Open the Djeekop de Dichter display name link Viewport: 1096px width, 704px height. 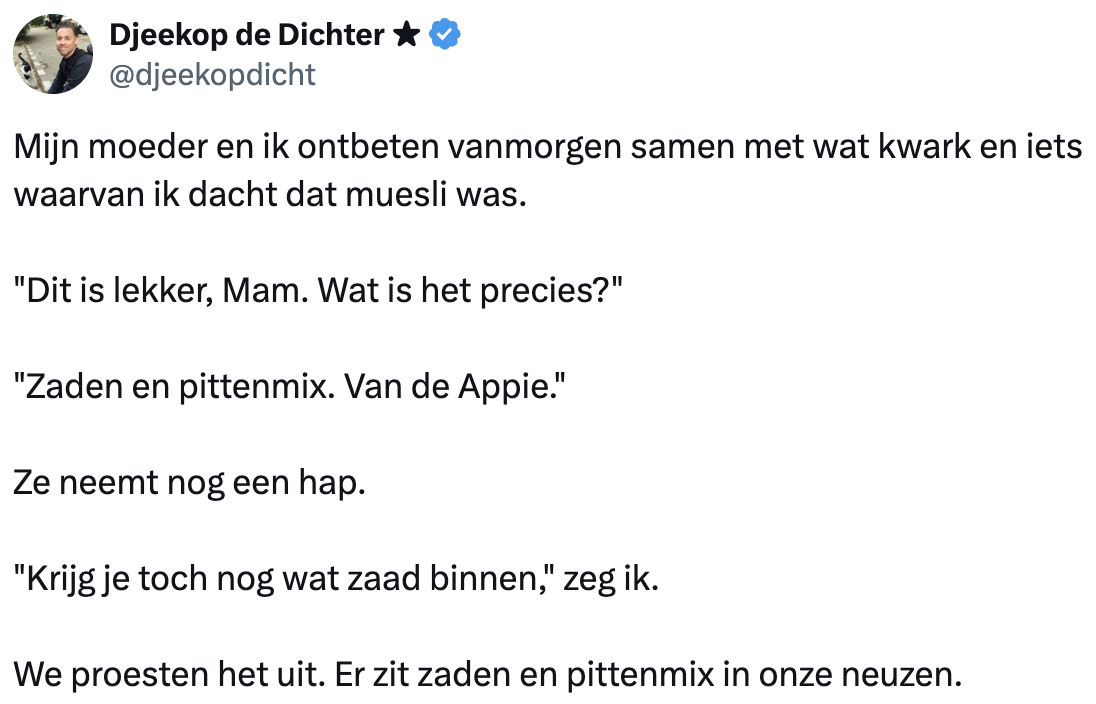pos(245,36)
